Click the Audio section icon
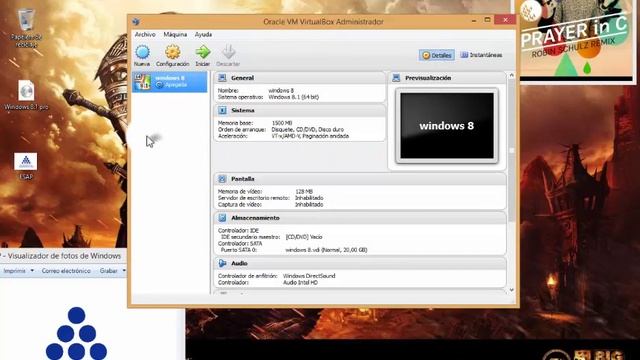 point(222,263)
